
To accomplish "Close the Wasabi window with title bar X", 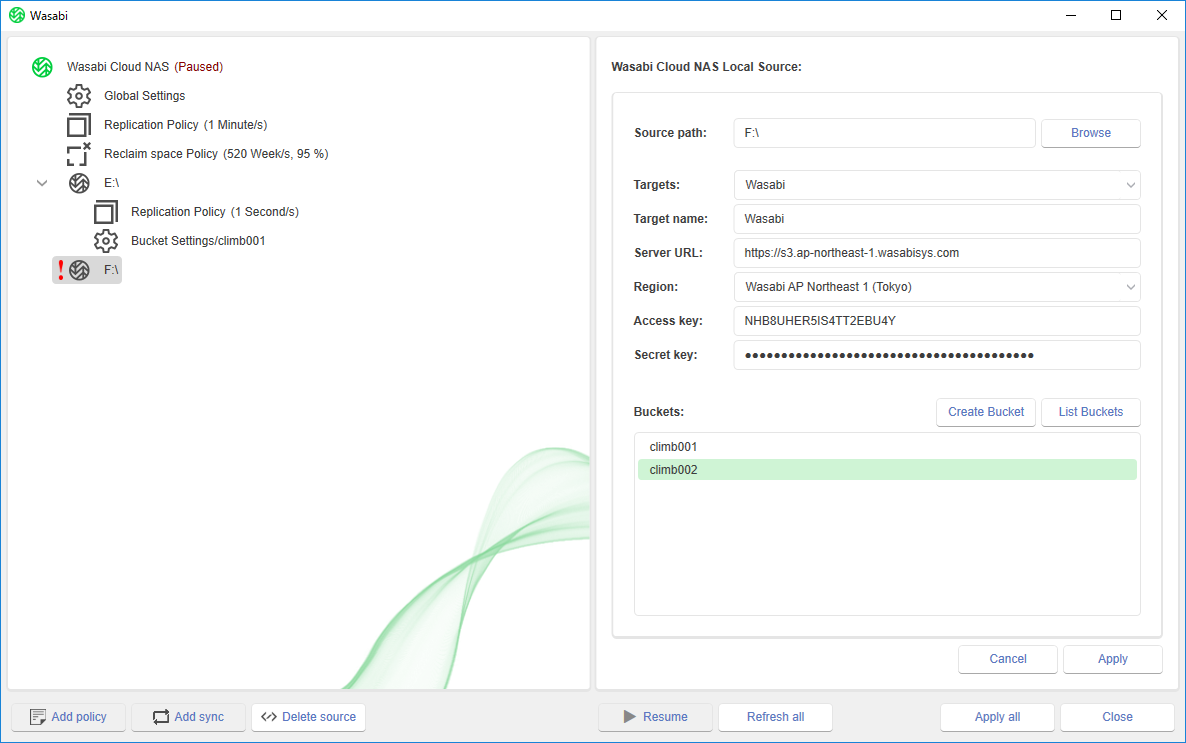I will (x=1162, y=15).
